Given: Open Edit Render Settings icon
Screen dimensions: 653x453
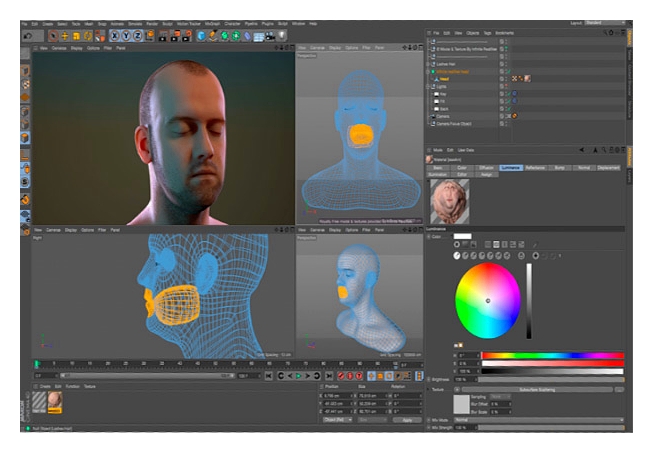Looking at the screenshot, I should pyautogui.click(x=187, y=36).
